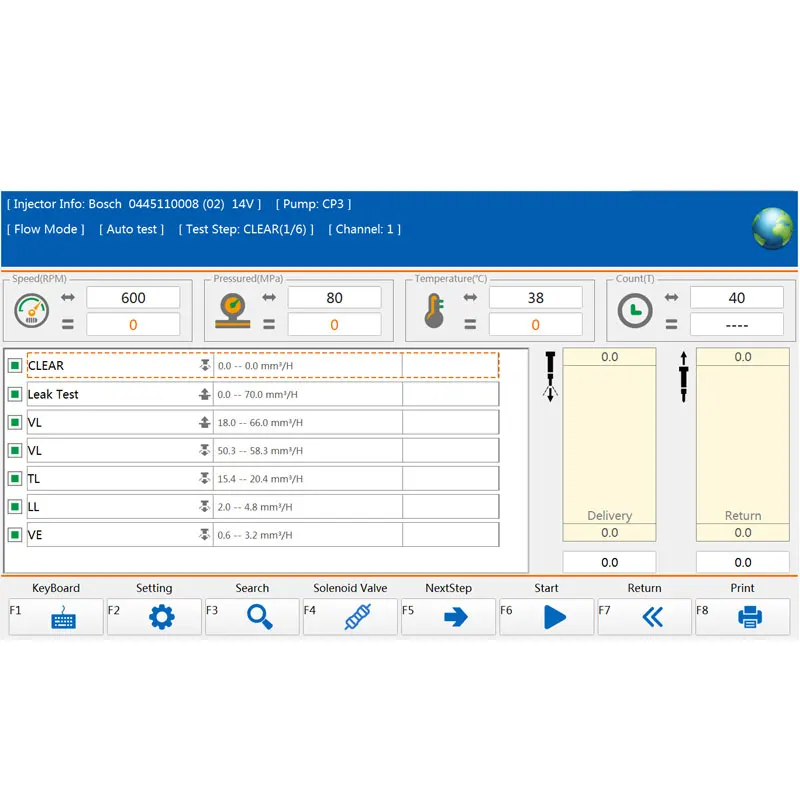Toggle checkbox for VL 50.3 -- 58.3 step
The image size is (800, 800).
click(x=15, y=450)
